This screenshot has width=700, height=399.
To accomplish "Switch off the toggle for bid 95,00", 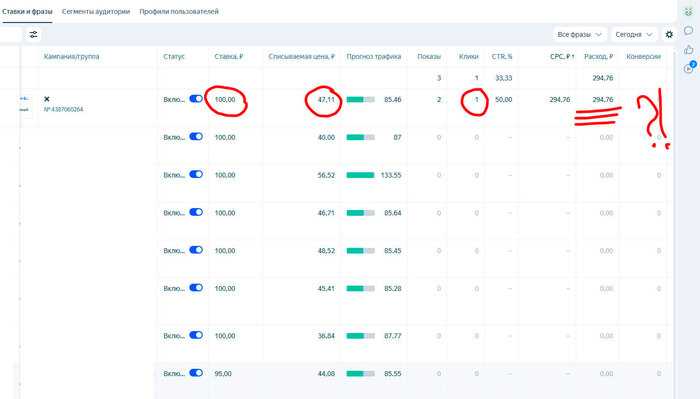I will point(196,373).
